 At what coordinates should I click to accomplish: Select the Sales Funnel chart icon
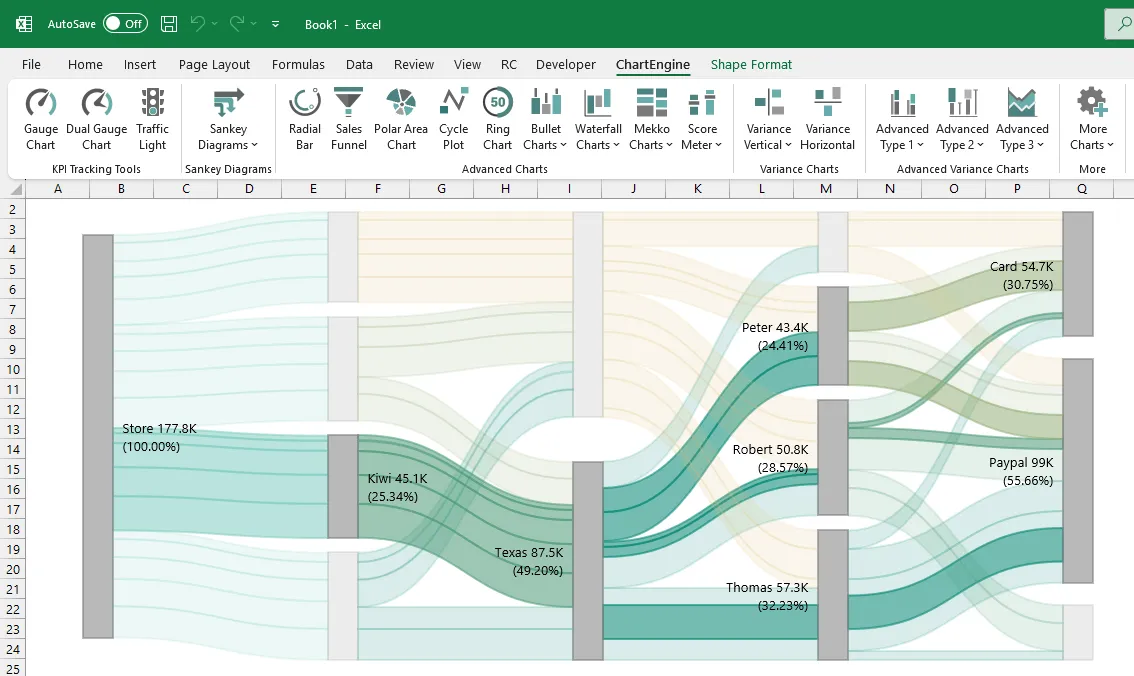click(x=348, y=117)
